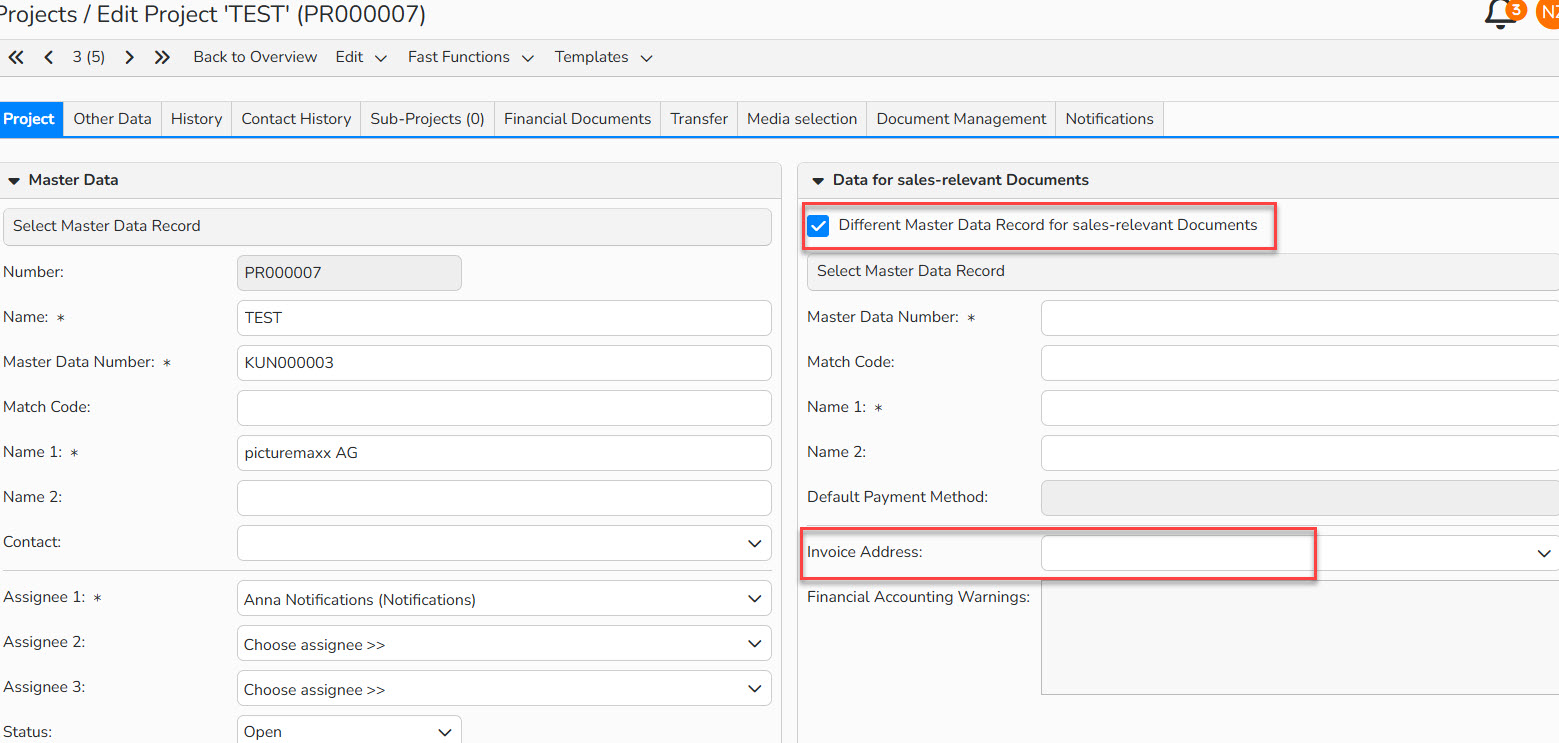Viewport: 1559px width, 743px height.
Task: Click the Match Code field in Master Data
Action: pos(504,408)
